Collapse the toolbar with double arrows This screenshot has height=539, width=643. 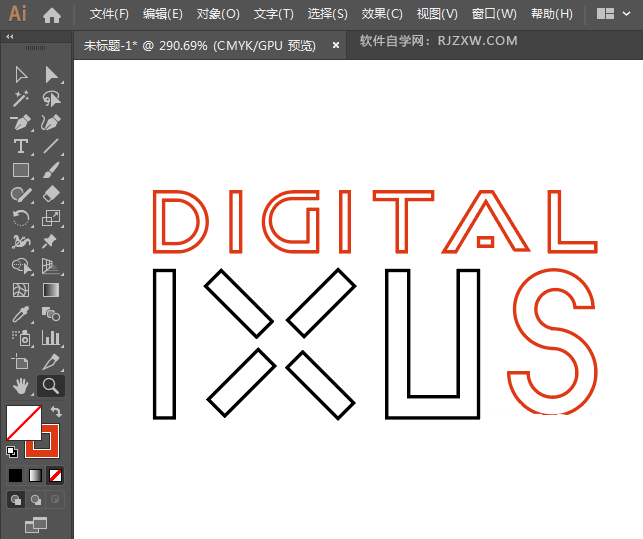point(10,37)
